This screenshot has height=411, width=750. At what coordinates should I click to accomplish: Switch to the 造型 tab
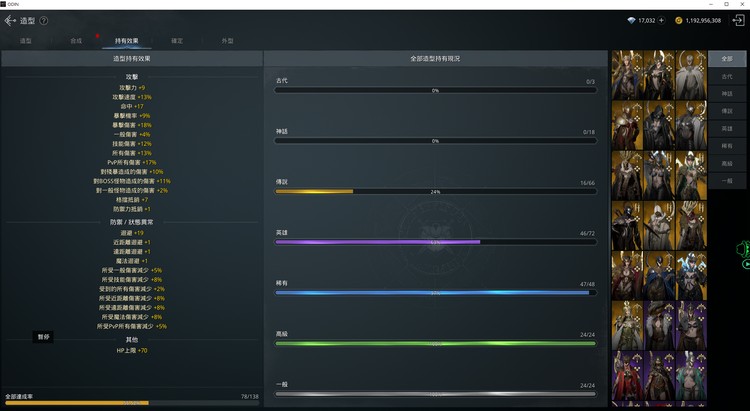(26, 41)
